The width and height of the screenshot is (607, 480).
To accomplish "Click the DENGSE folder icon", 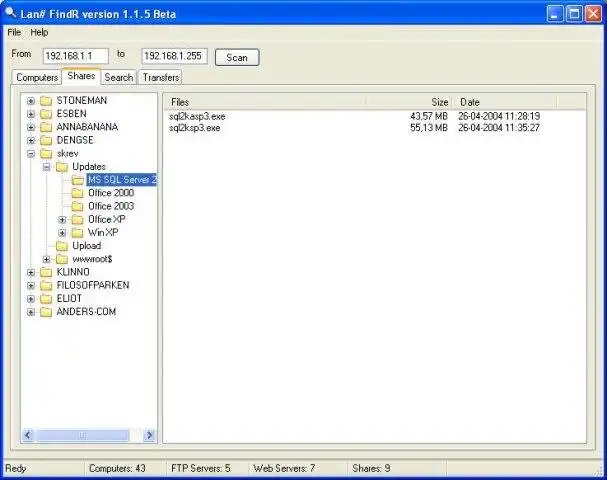I will [46, 141].
